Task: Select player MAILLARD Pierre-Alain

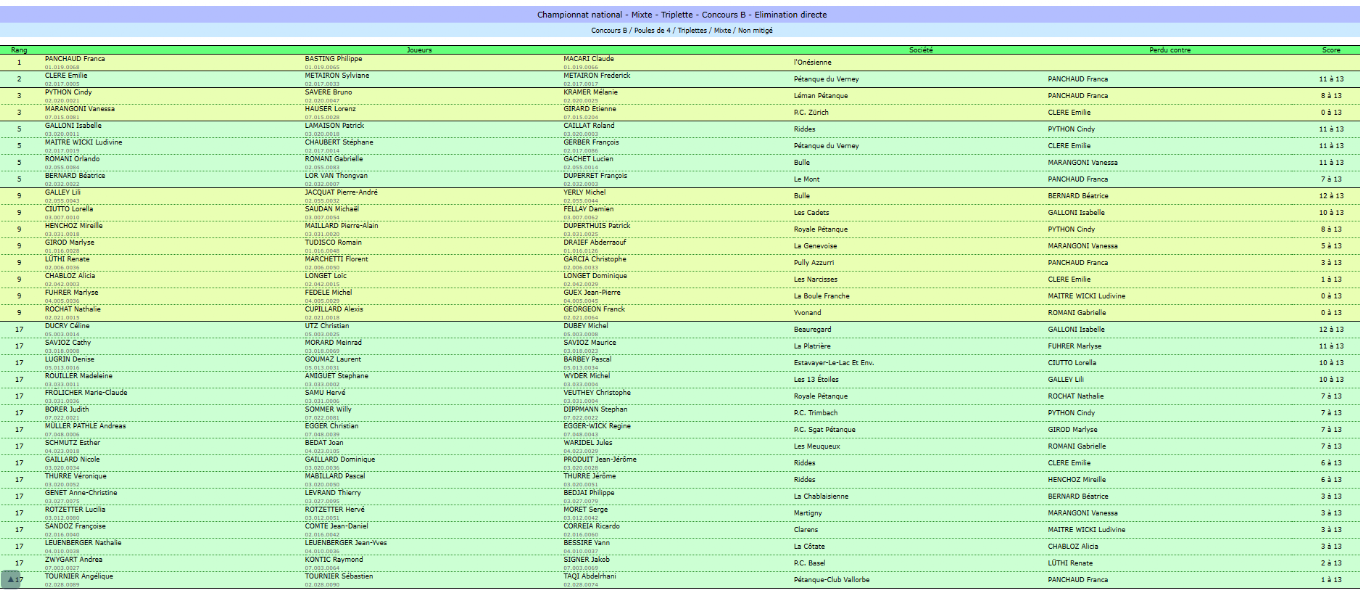Action: (341, 225)
